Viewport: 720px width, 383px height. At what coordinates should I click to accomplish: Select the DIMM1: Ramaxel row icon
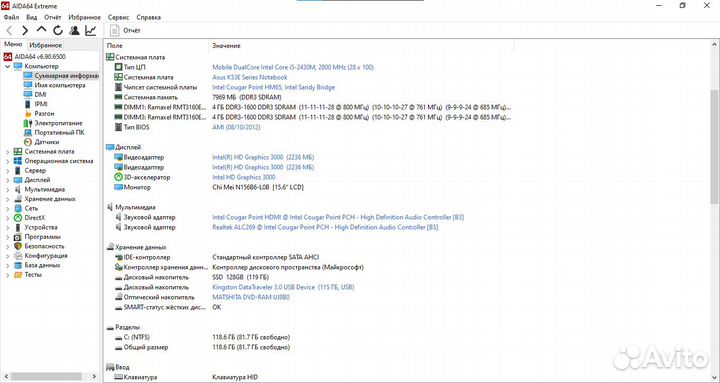tap(118, 107)
